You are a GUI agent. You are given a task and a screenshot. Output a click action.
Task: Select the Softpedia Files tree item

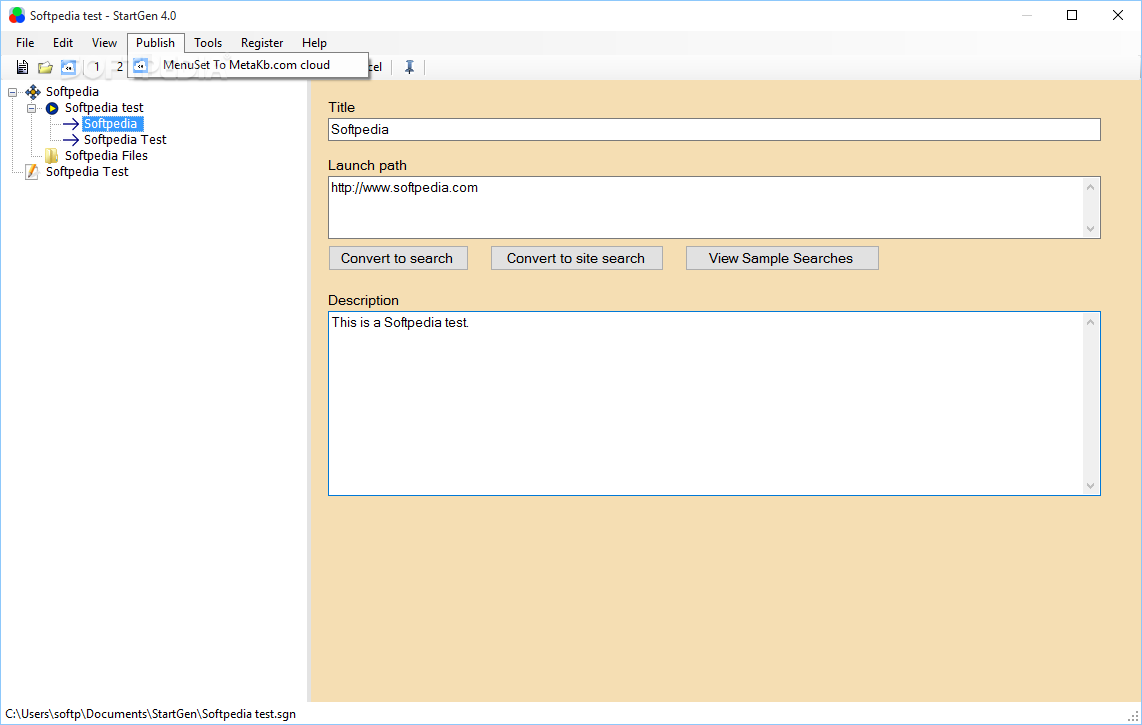106,156
